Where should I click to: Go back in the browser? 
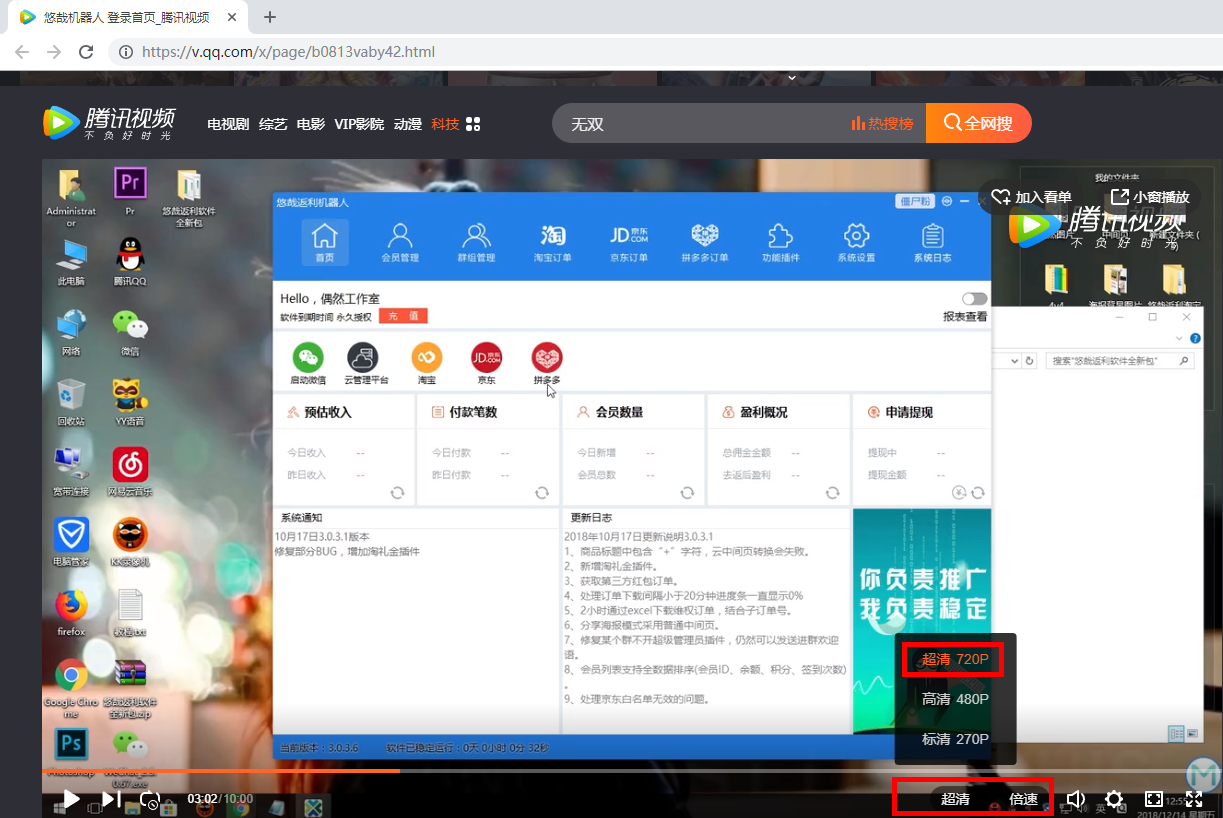(x=21, y=51)
